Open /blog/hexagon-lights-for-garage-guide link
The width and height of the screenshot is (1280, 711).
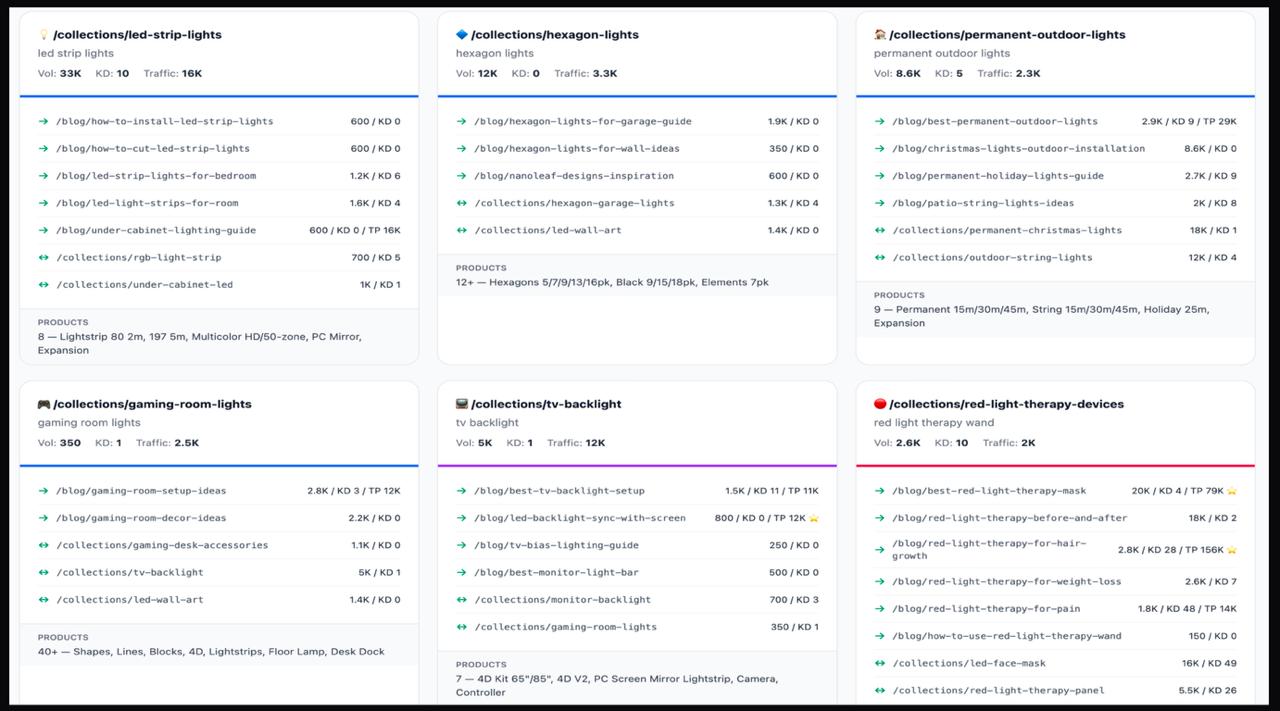click(x=582, y=122)
